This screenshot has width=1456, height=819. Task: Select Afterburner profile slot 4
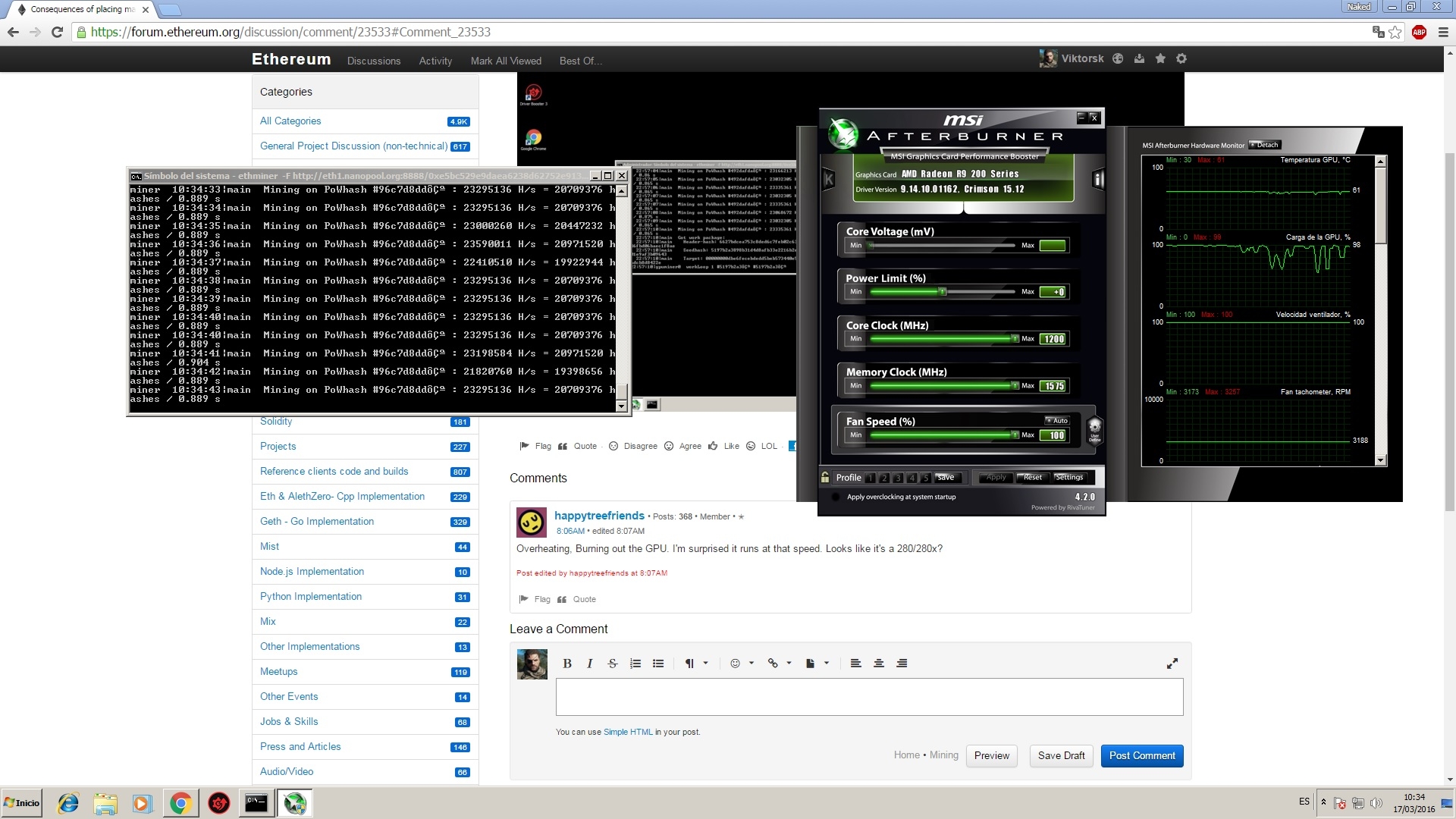click(x=912, y=478)
